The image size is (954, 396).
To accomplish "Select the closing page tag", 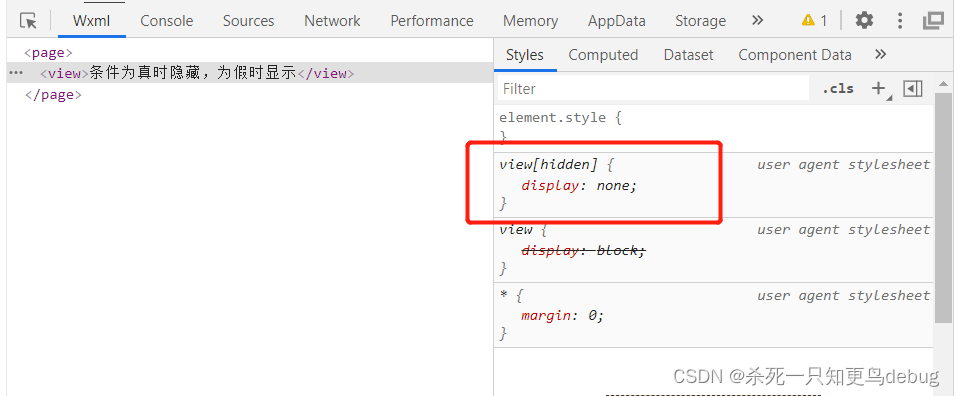I will pos(53,95).
